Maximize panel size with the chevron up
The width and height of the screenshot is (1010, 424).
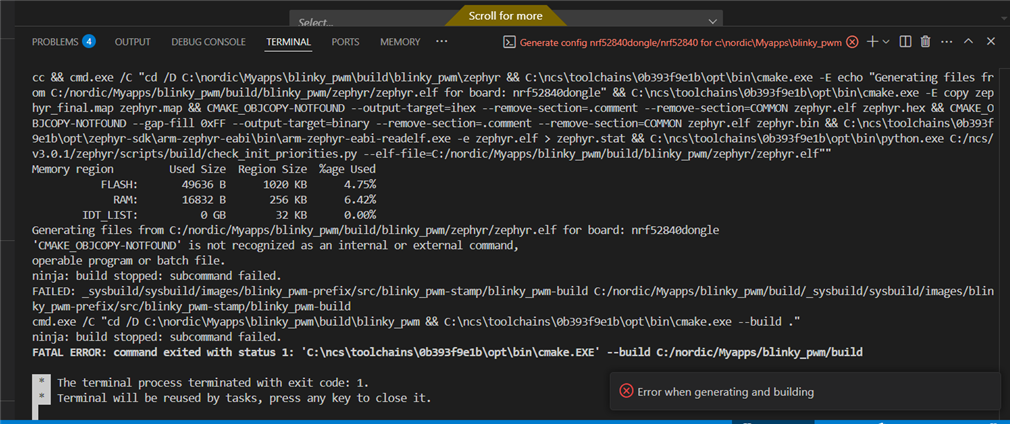968,42
